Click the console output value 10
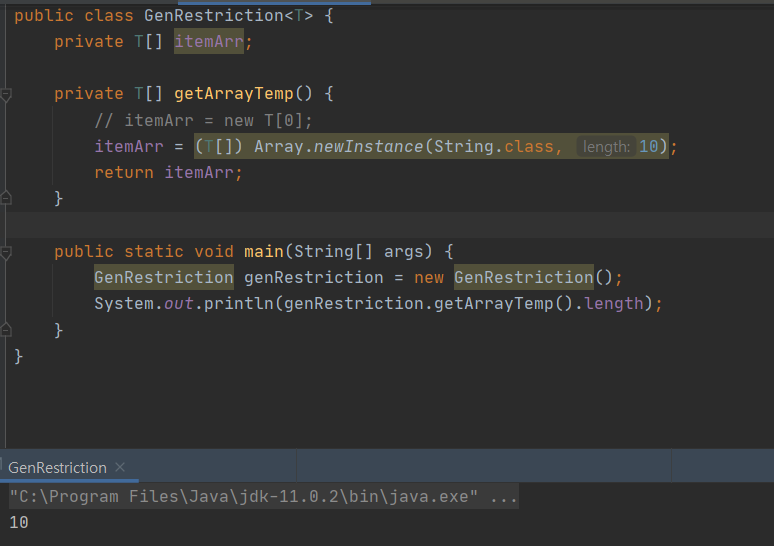 (x=19, y=522)
